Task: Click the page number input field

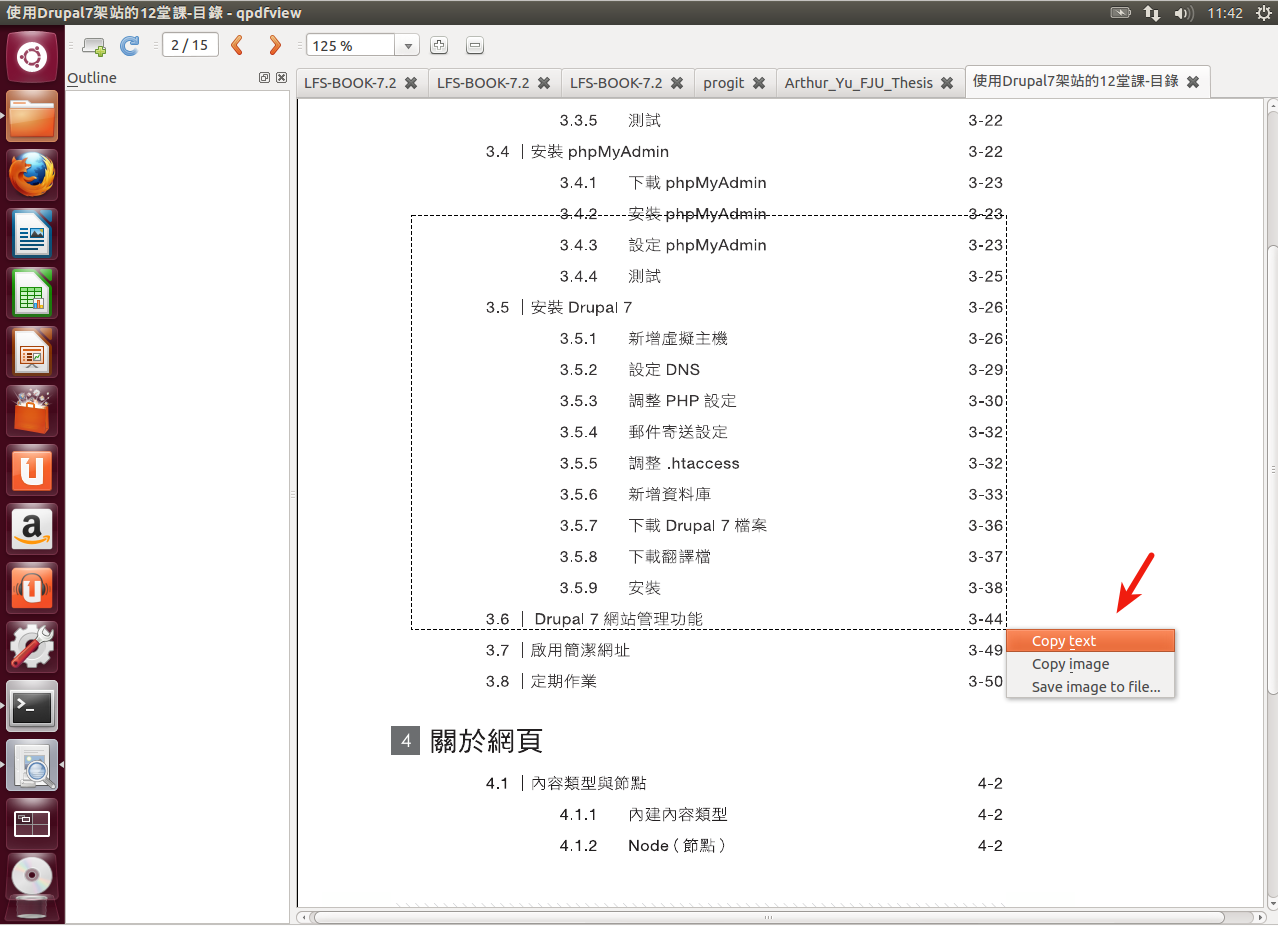Action: point(189,45)
